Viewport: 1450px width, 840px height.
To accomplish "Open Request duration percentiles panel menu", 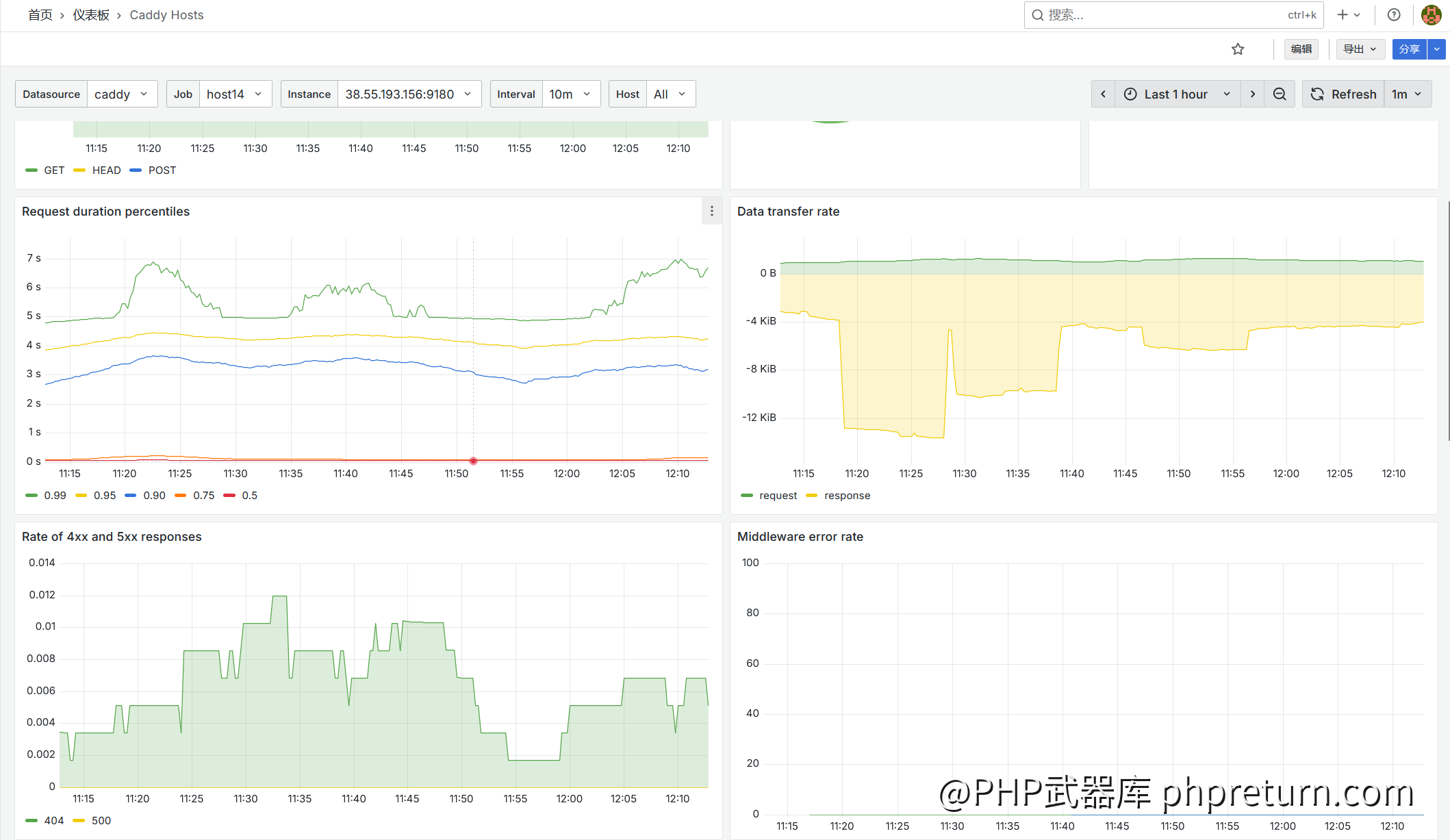I will point(711,212).
